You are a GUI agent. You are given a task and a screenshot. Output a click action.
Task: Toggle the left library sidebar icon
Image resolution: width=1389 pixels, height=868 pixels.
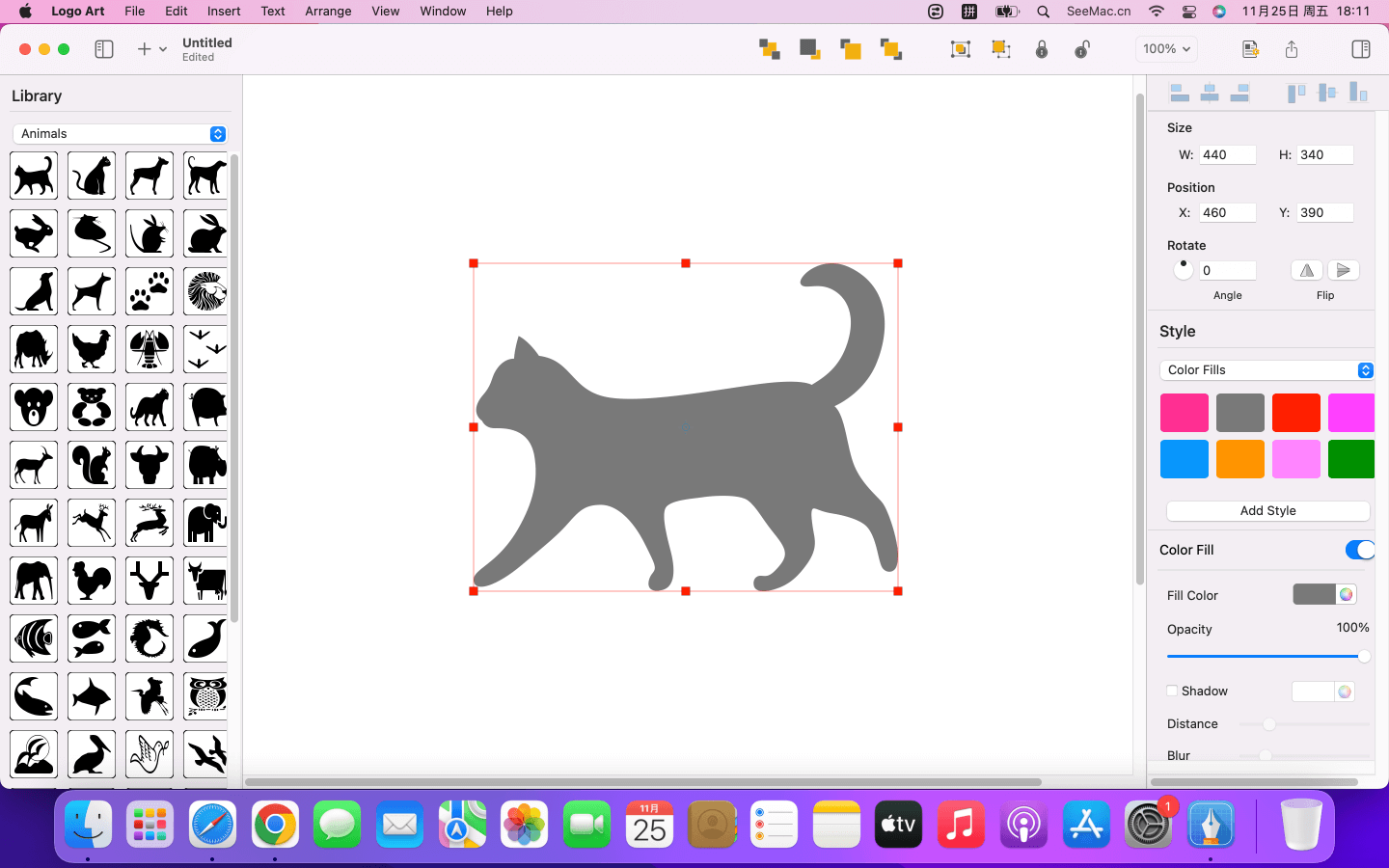point(104,49)
